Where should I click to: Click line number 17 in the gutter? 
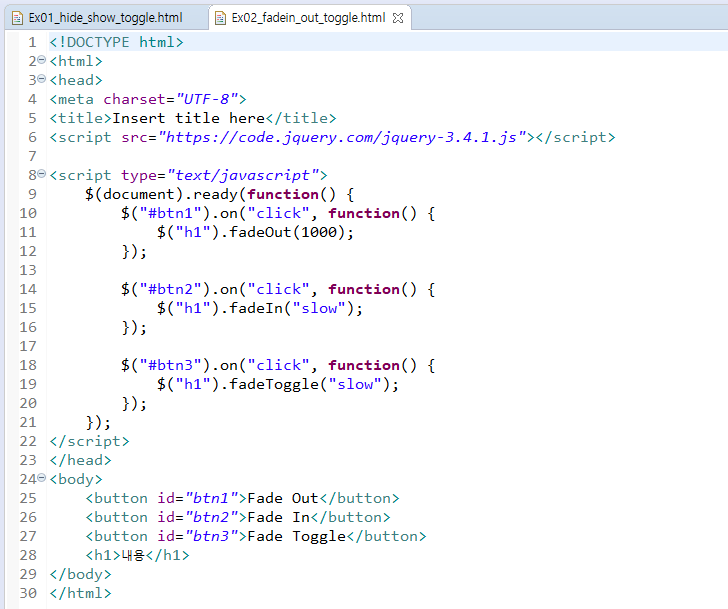(x=27, y=346)
